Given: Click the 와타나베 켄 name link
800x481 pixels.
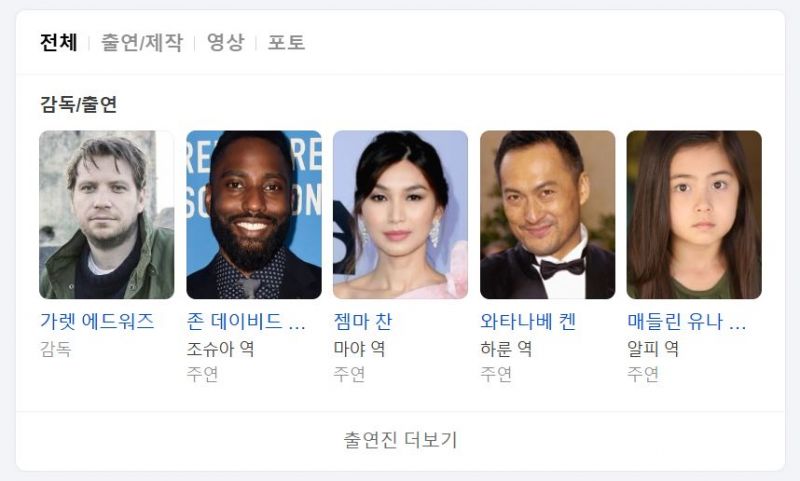Looking at the screenshot, I should coord(528,321).
